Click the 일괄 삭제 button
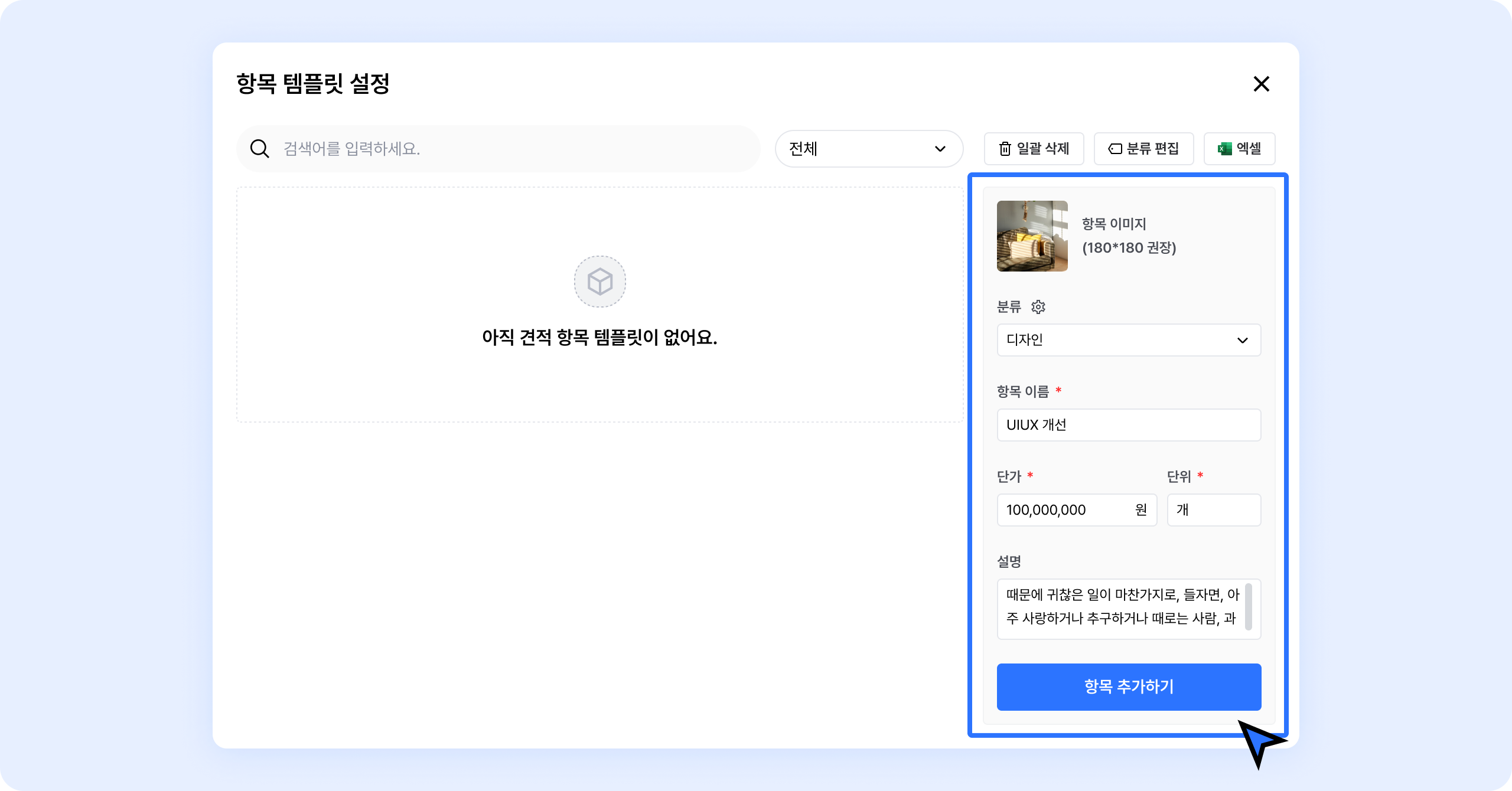Screen dimensions: 1512x791 (1034, 149)
